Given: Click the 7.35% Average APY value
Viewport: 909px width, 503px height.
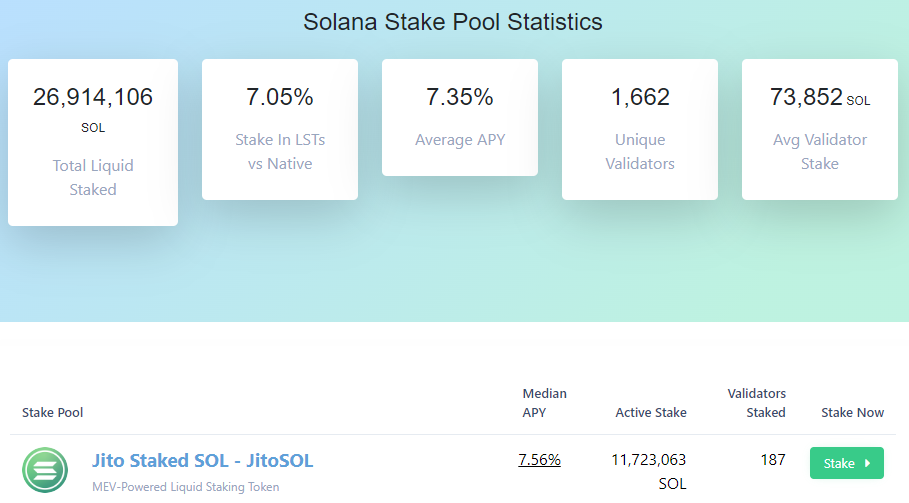Looking at the screenshot, I should click(460, 97).
